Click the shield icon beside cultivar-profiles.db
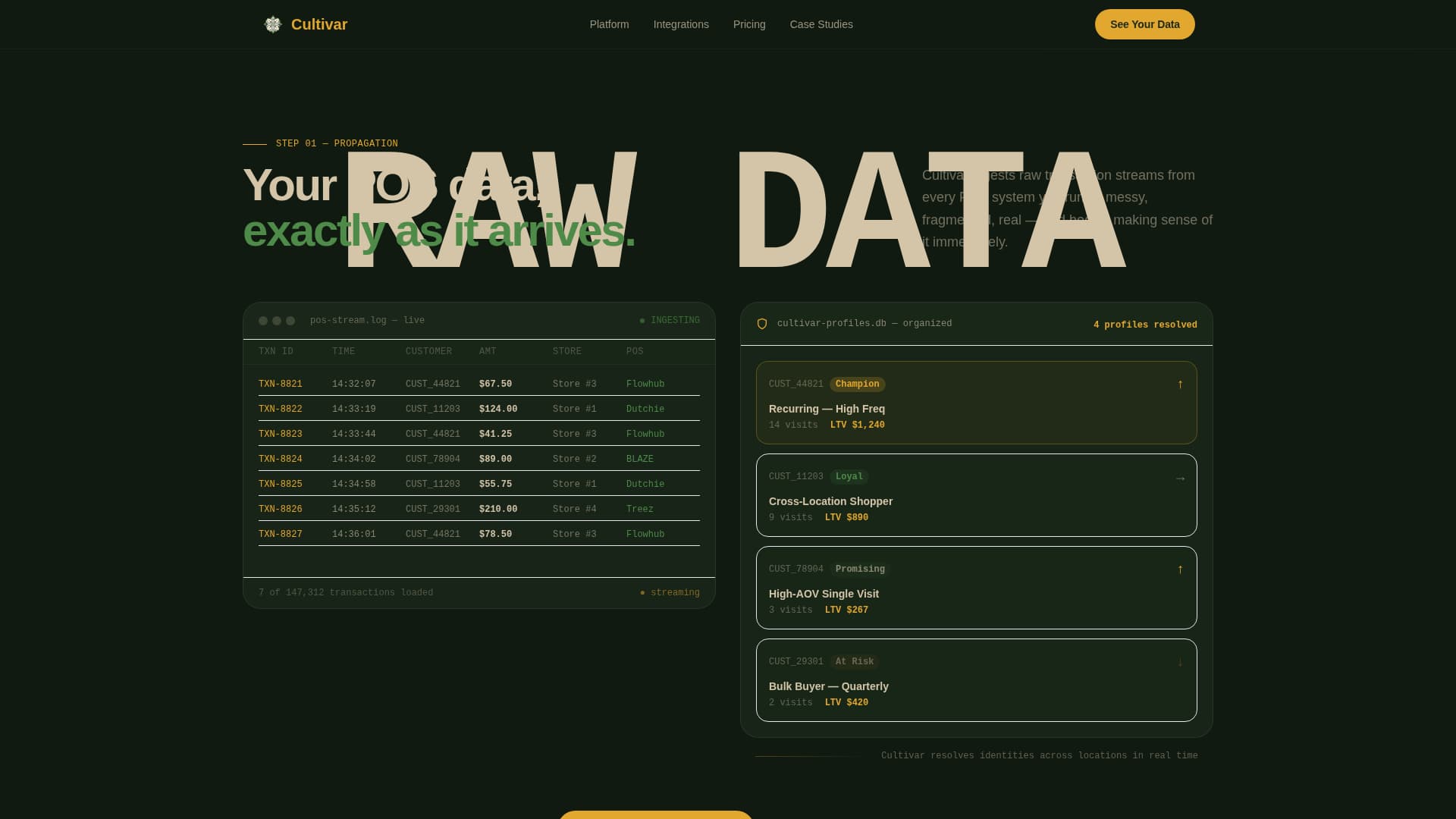 (762, 324)
